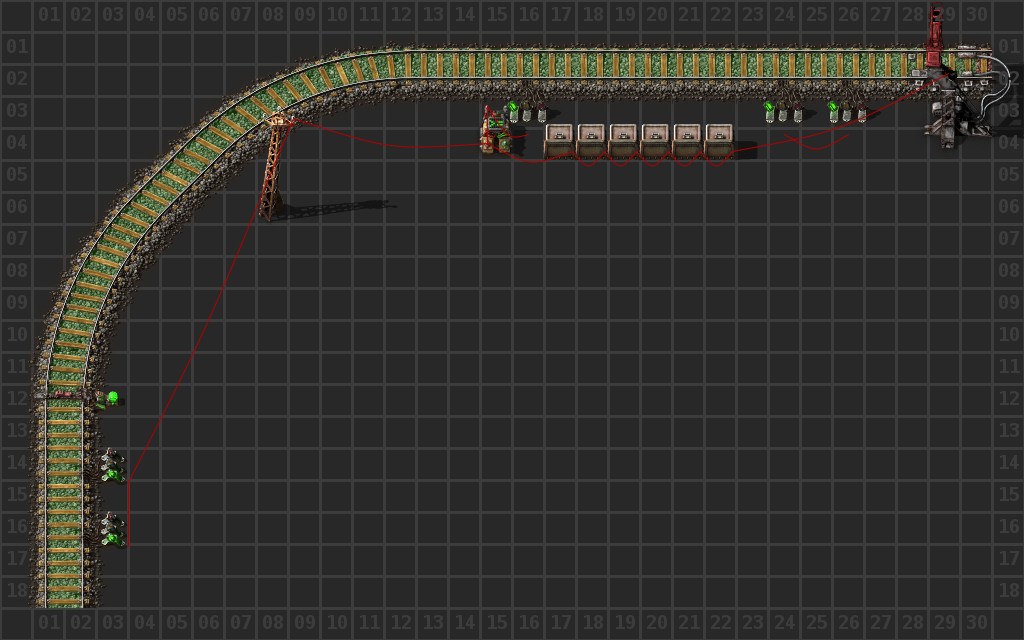Image resolution: width=1024 pixels, height=640 pixels.
Task: Click the vertical rail section at row 17
Action: pyautogui.click(x=64, y=558)
